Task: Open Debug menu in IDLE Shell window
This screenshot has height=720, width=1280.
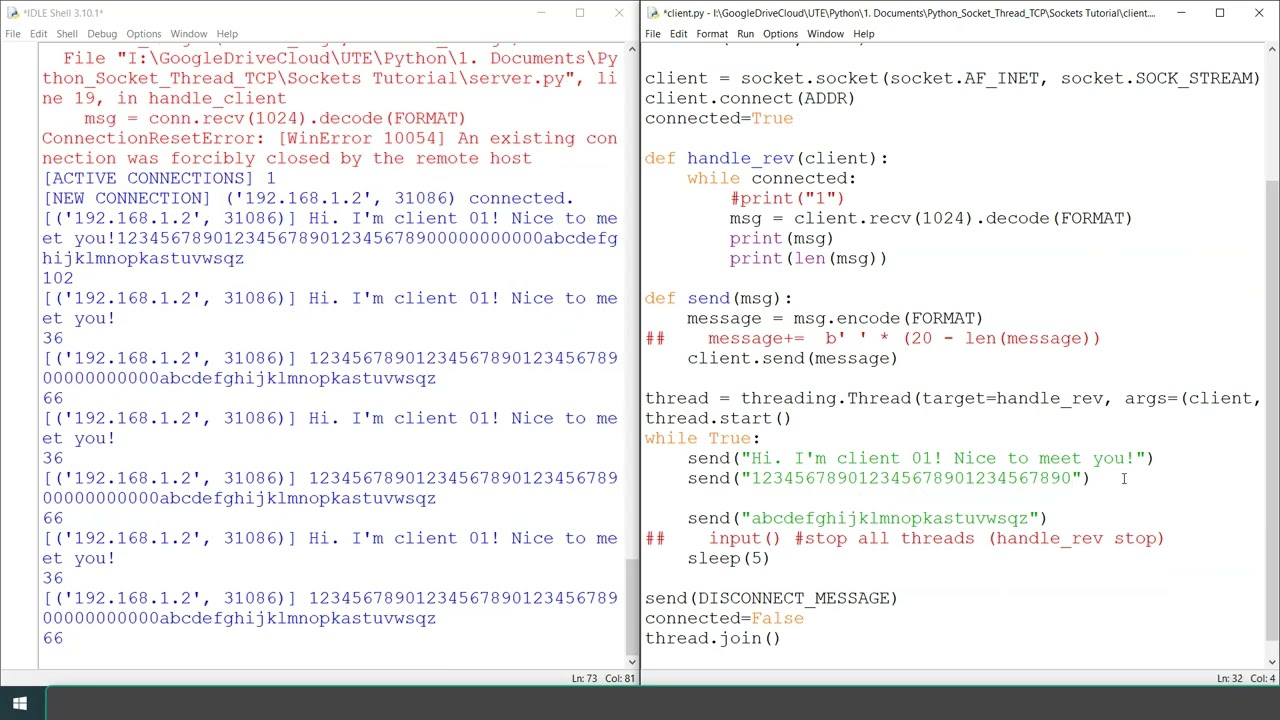Action: (x=102, y=34)
